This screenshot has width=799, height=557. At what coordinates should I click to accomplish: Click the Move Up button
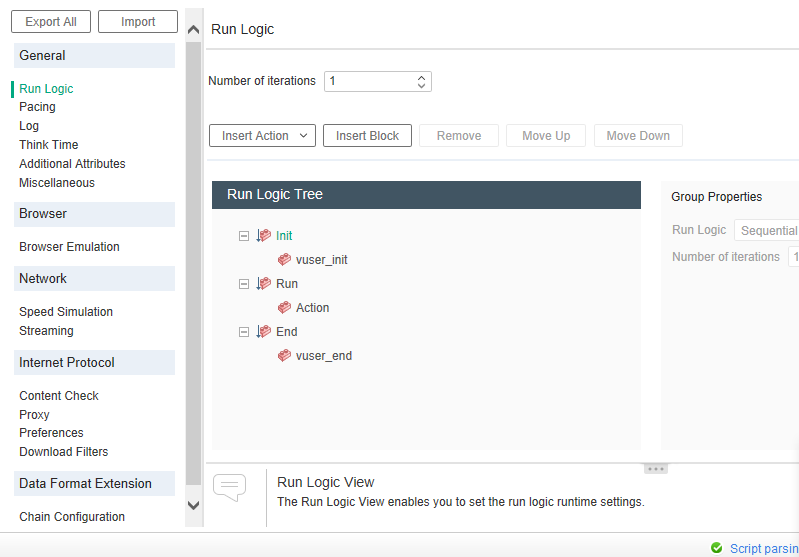[x=546, y=136]
